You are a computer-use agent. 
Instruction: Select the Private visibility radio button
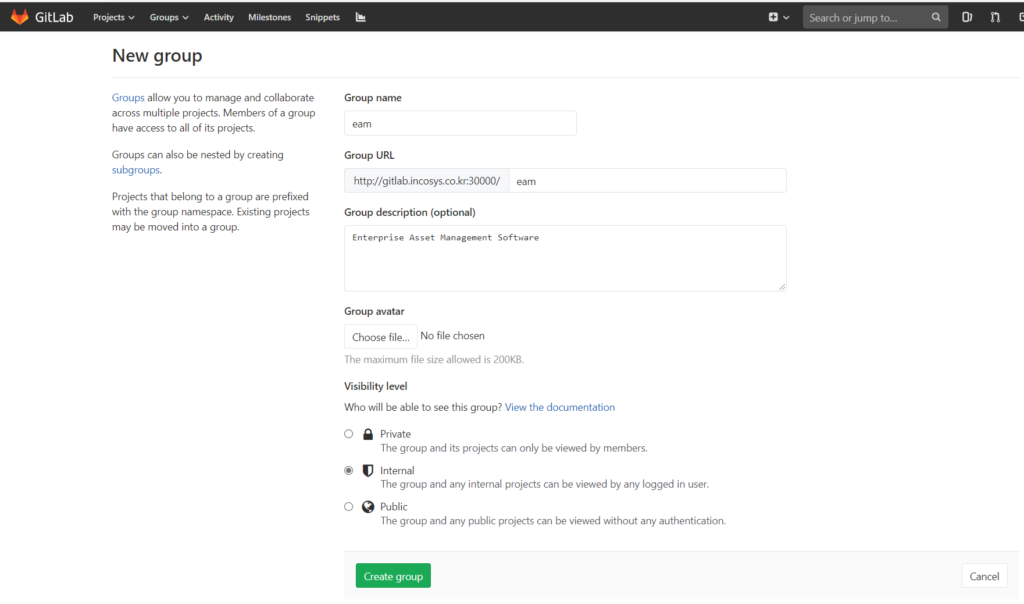[x=349, y=434]
